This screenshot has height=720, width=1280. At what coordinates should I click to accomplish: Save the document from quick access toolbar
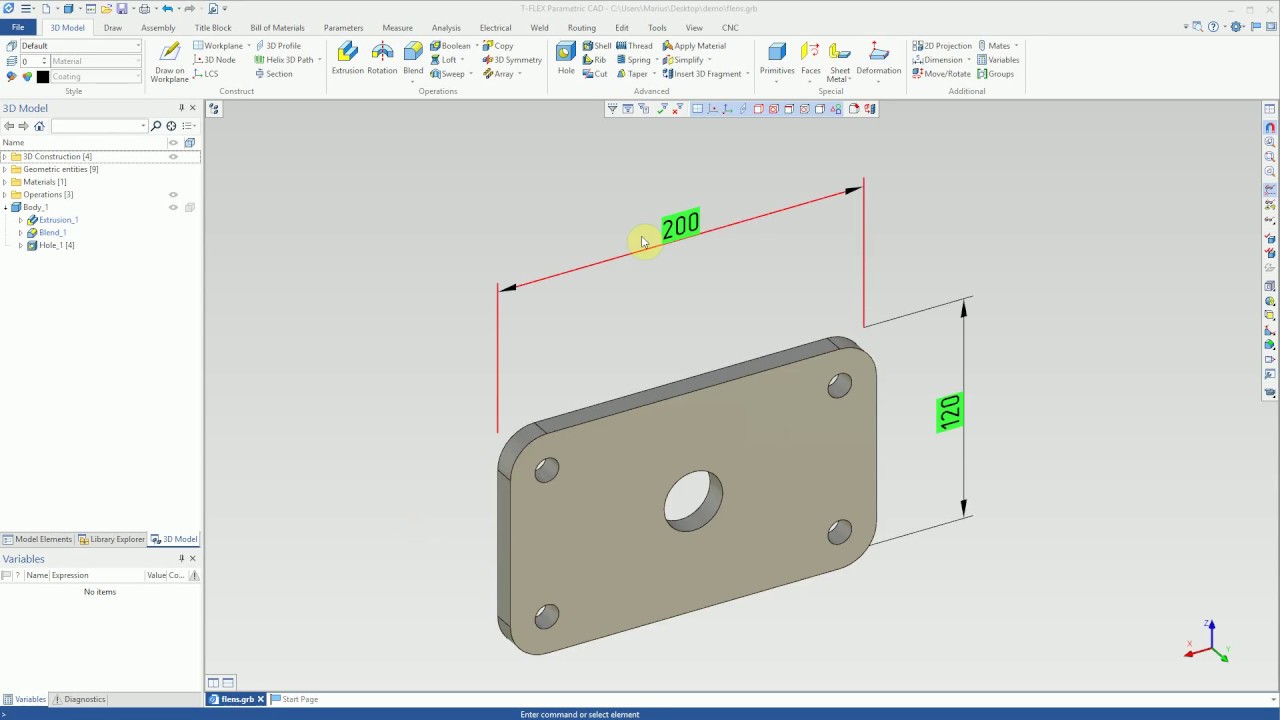(x=122, y=9)
